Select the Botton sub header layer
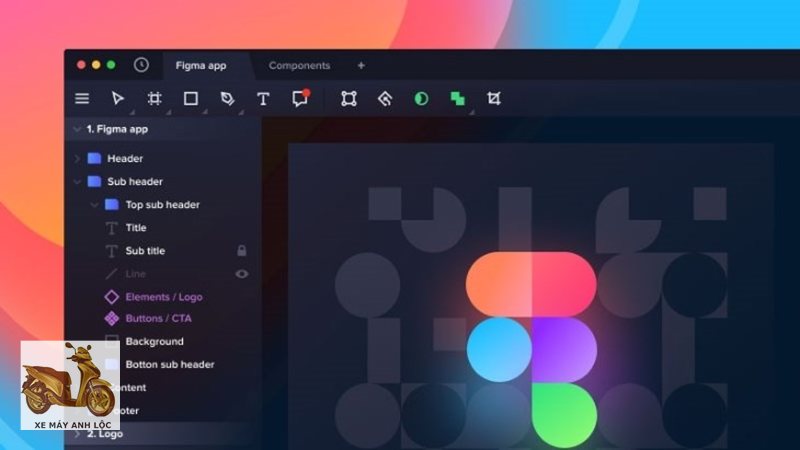This screenshot has width=800, height=450. pos(170,364)
